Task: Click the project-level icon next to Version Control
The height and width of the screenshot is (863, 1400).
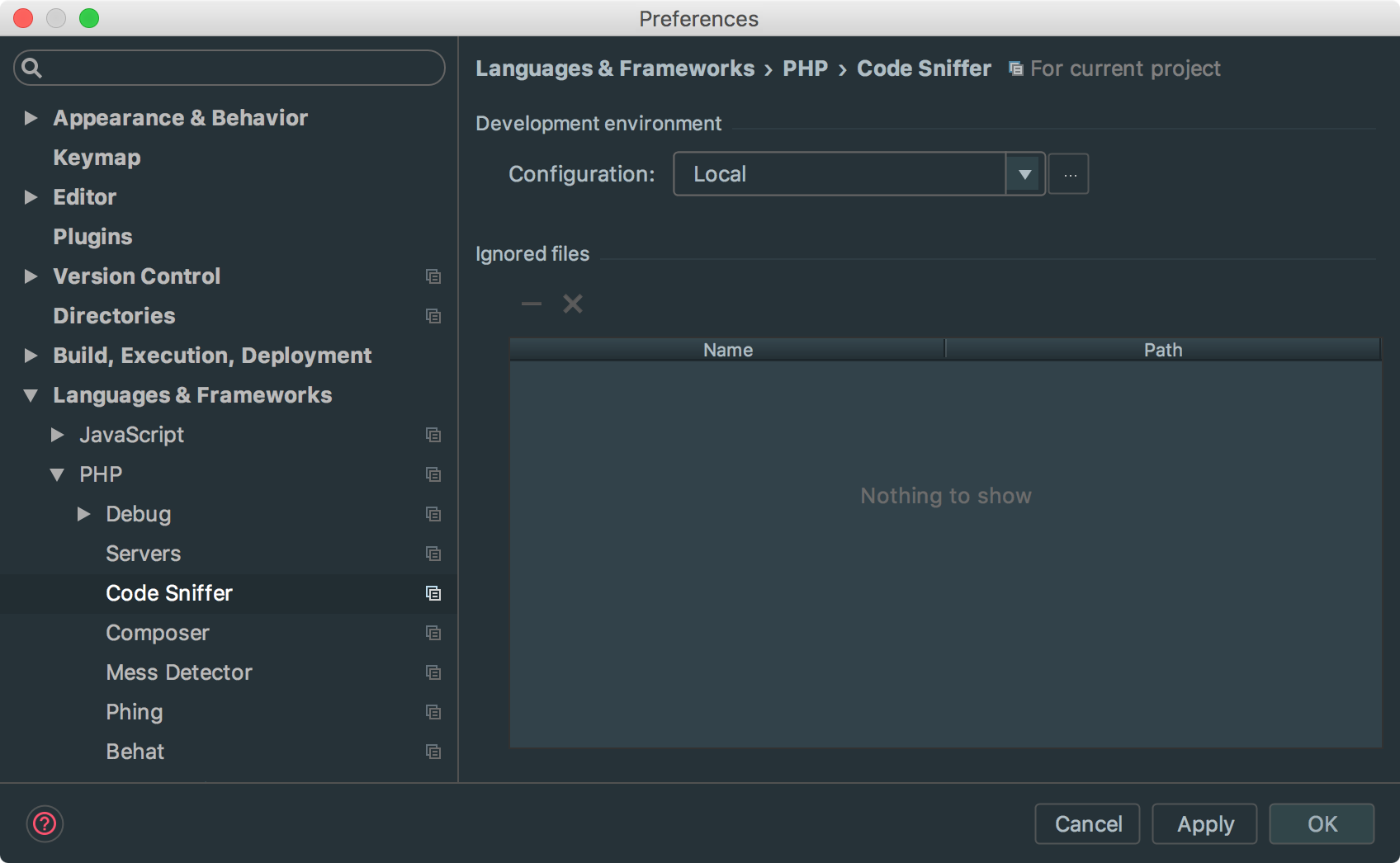Action: [x=433, y=276]
